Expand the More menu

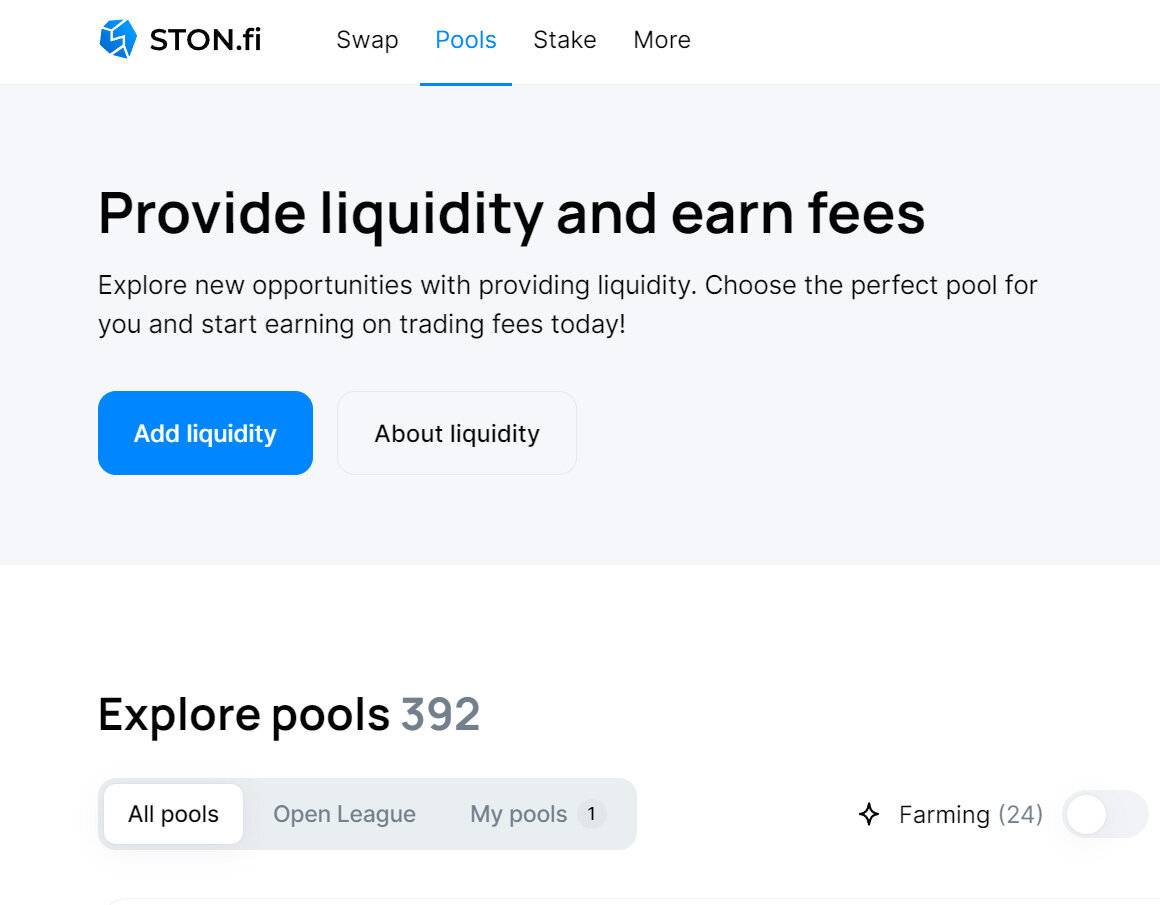tap(661, 40)
